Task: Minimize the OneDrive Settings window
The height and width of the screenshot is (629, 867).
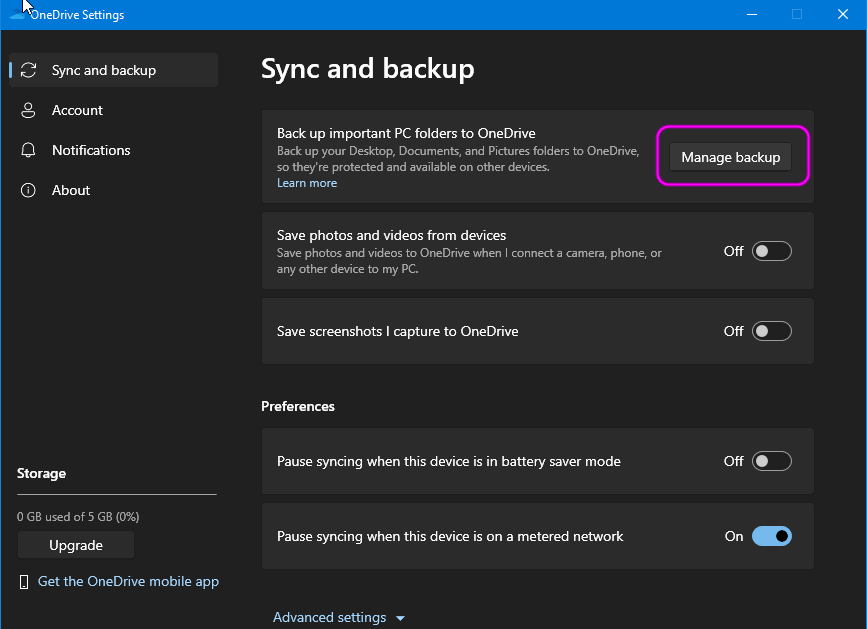Action: coord(752,14)
